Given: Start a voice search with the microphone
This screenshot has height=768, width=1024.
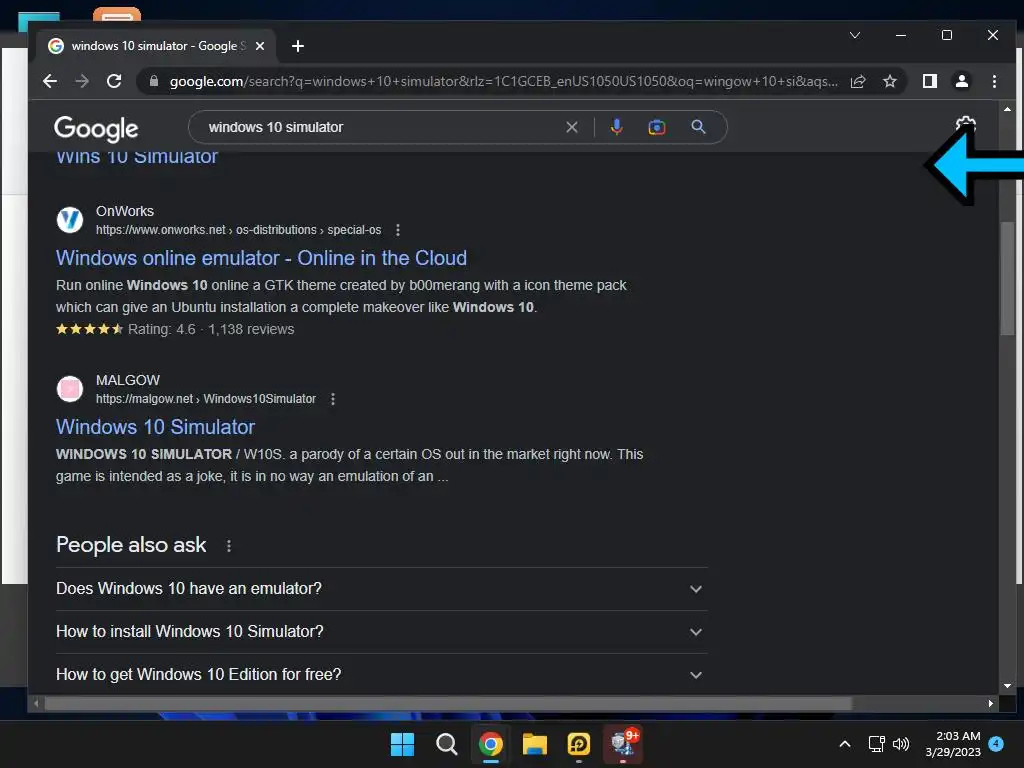Looking at the screenshot, I should coord(616,127).
